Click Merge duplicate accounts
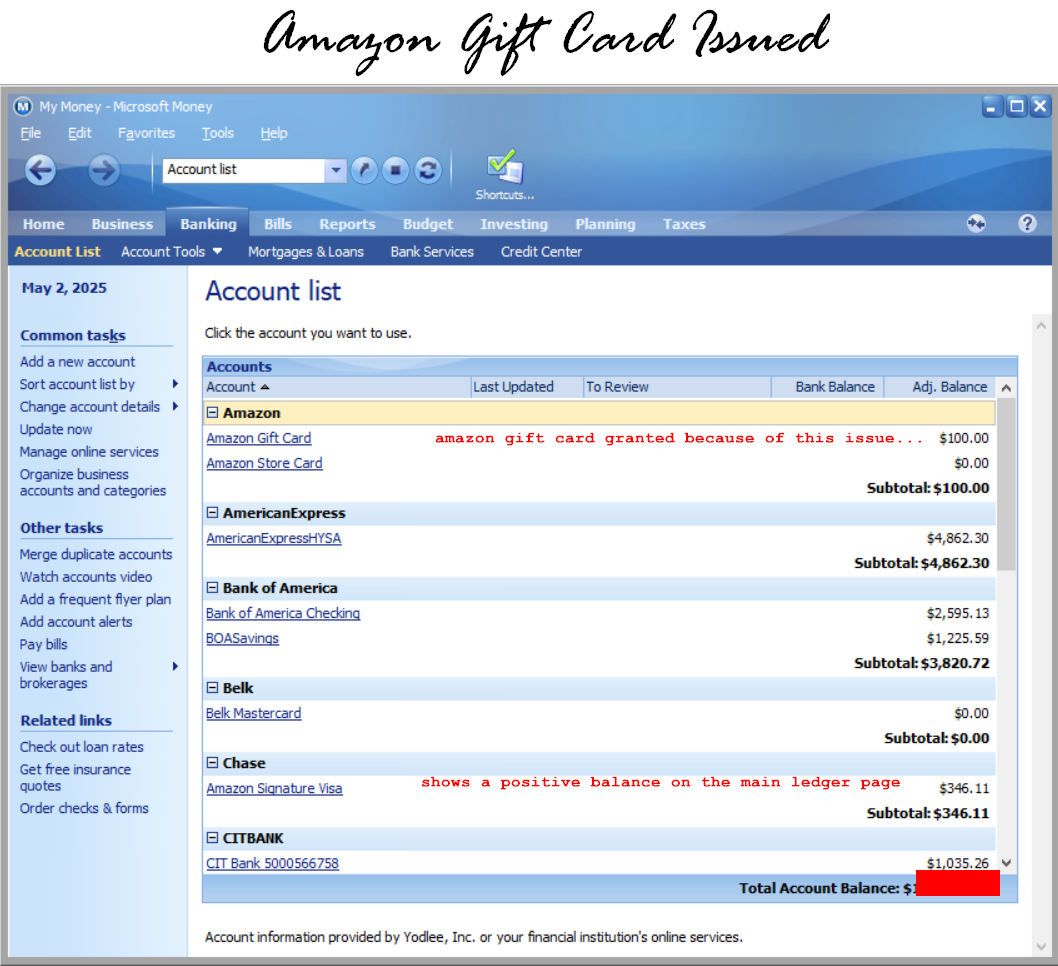 96,554
